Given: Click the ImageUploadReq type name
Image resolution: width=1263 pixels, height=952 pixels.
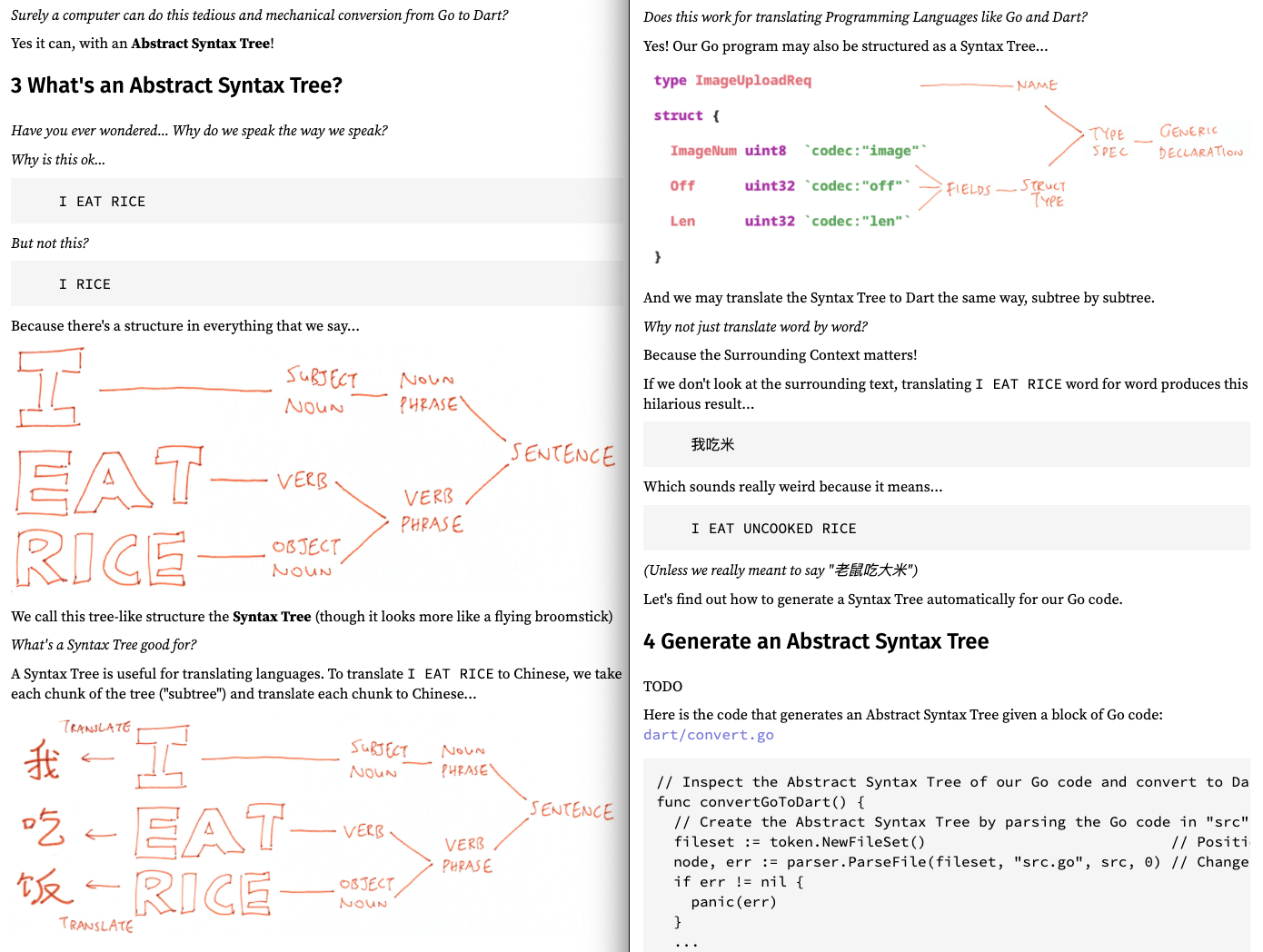Looking at the screenshot, I should [752, 81].
